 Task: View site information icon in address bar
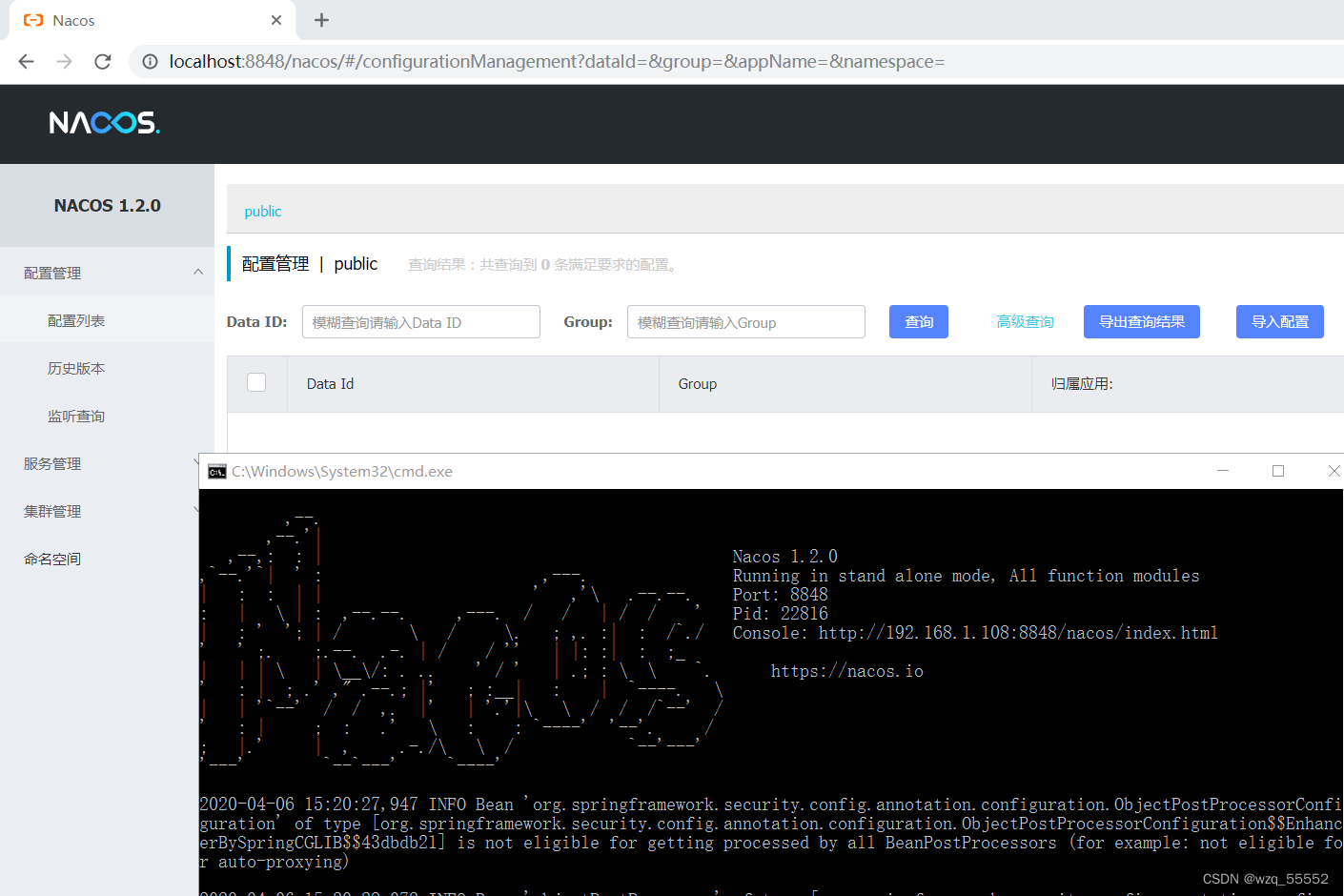tap(150, 61)
